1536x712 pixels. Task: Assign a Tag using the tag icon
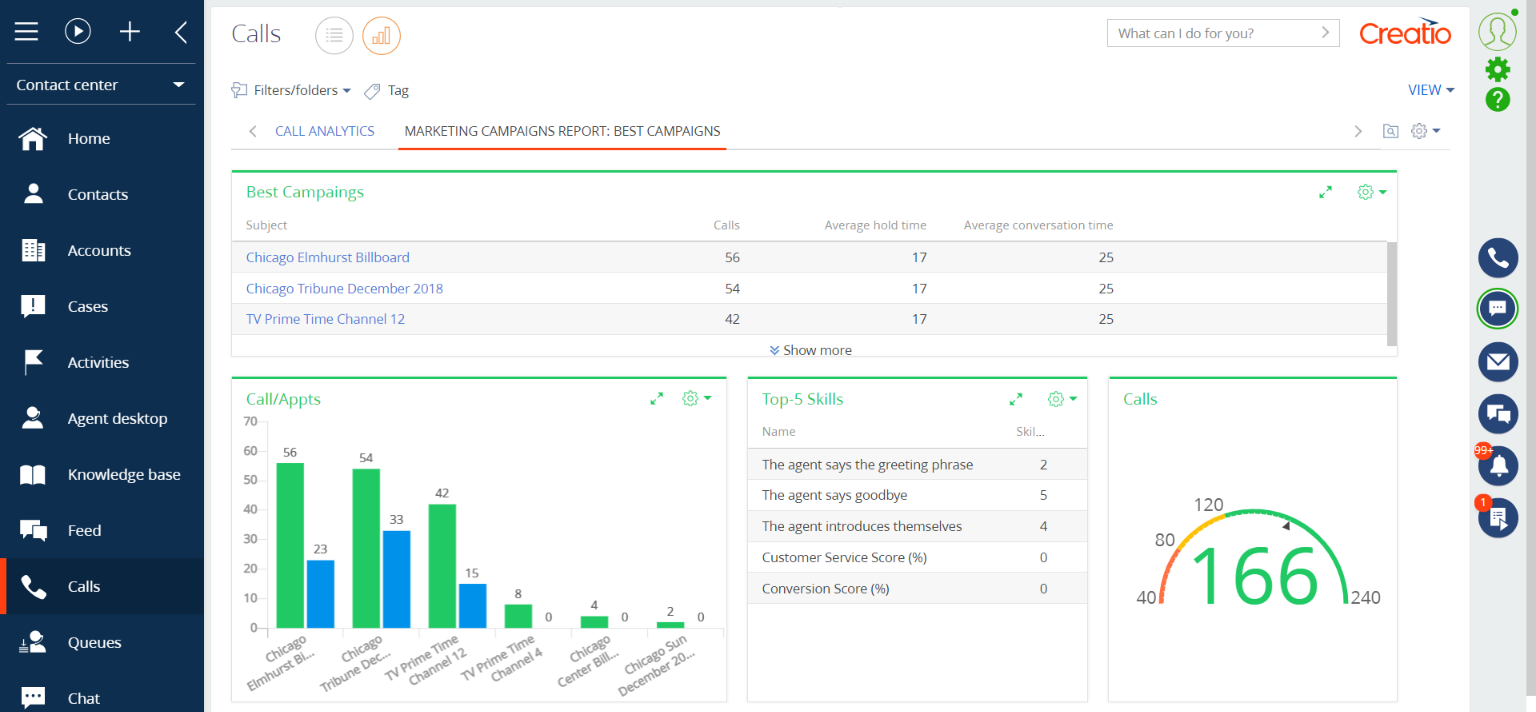coord(386,90)
